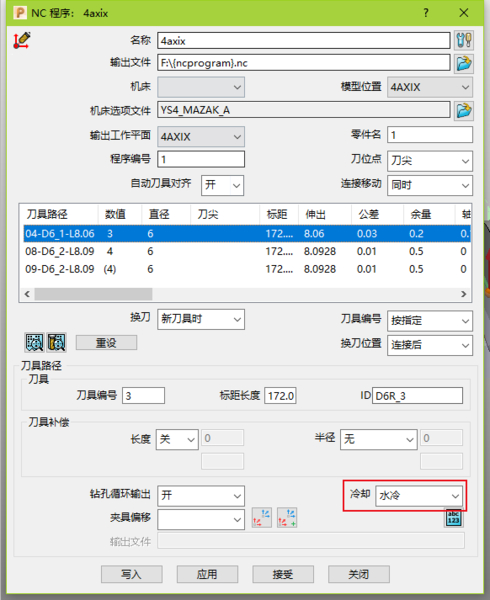Click the toolpath list scroll right arrow
The width and height of the screenshot is (490, 600).
click(464, 294)
